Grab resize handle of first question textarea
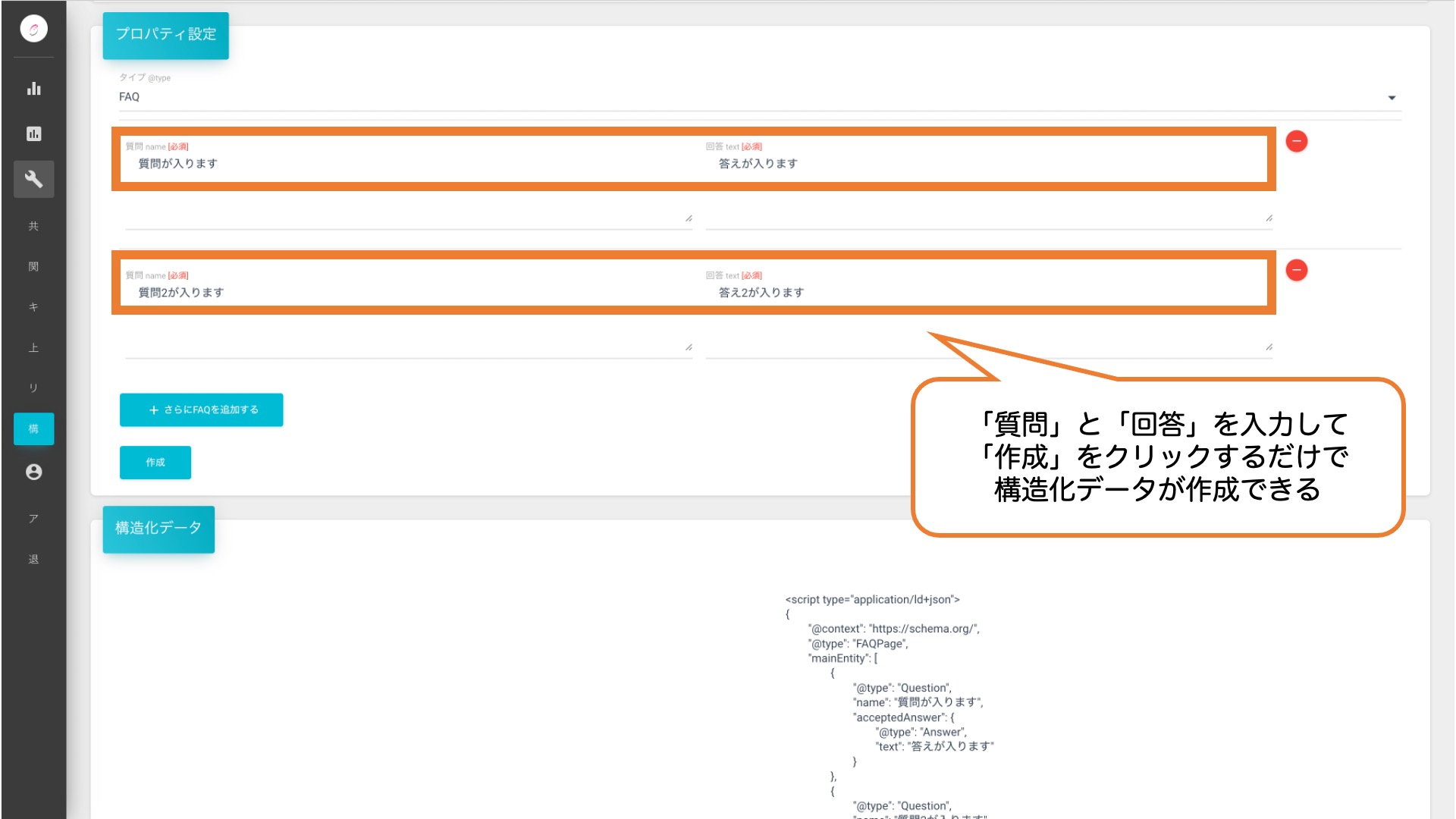The image size is (1456, 819). tap(689, 218)
